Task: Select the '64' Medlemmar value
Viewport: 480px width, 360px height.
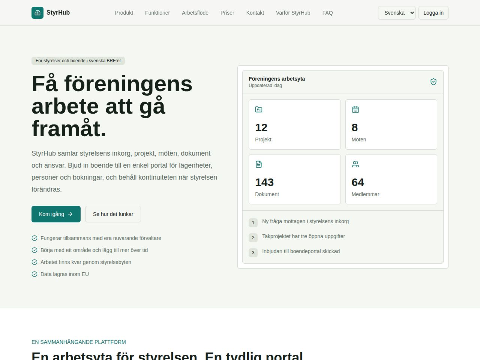Action: click(358, 182)
